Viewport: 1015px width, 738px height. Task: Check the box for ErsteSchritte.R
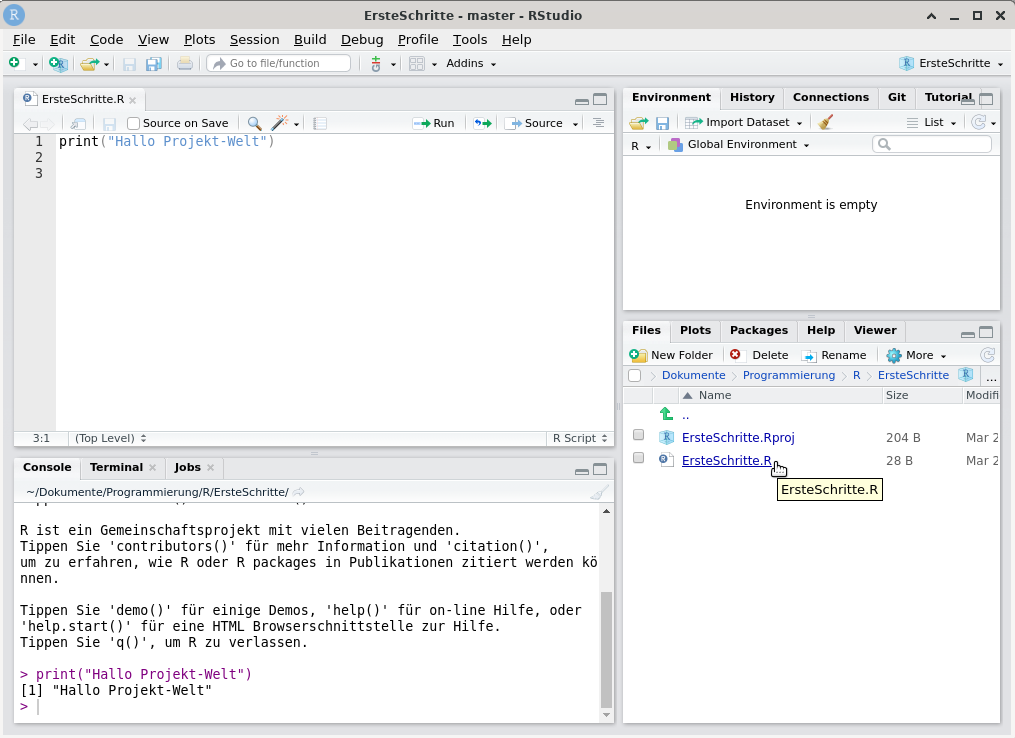pos(638,458)
